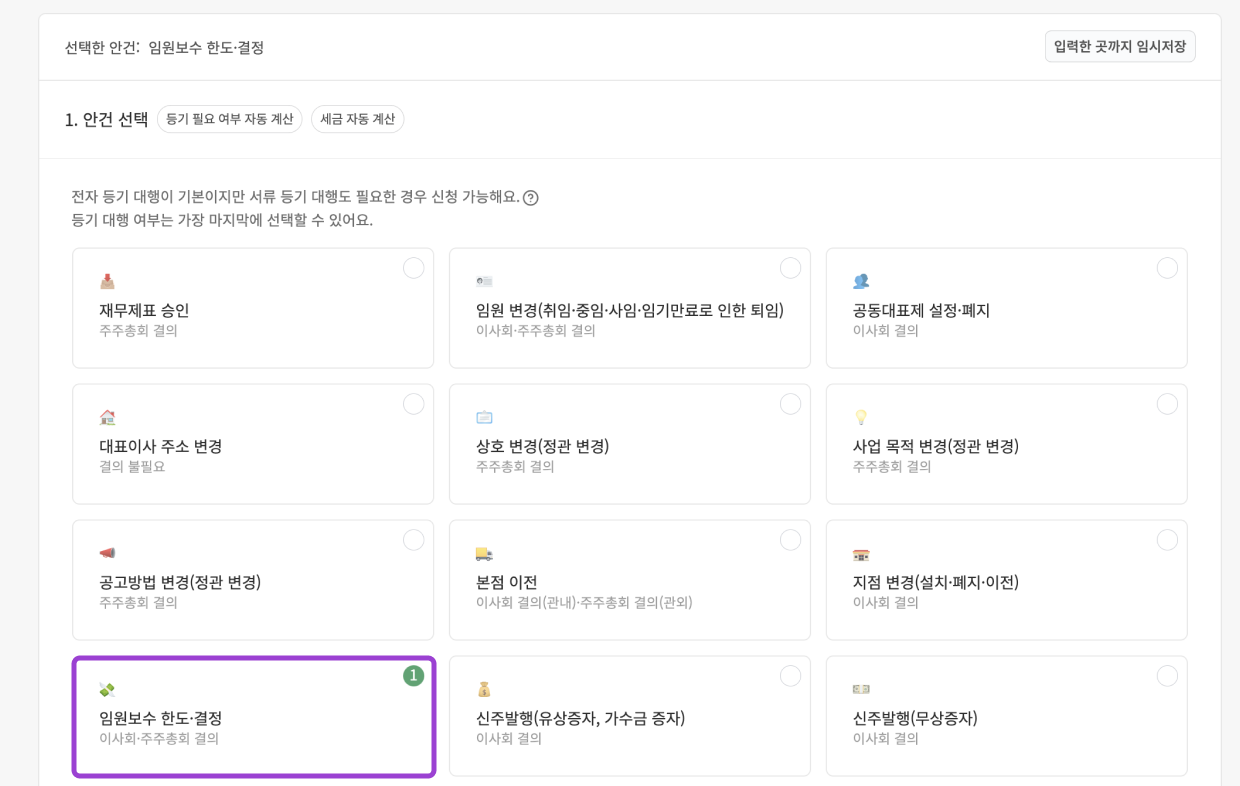1240x786 pixels.
Task: Select the 신주발행(무상증자) radio circle
Action: [1167, 675]
